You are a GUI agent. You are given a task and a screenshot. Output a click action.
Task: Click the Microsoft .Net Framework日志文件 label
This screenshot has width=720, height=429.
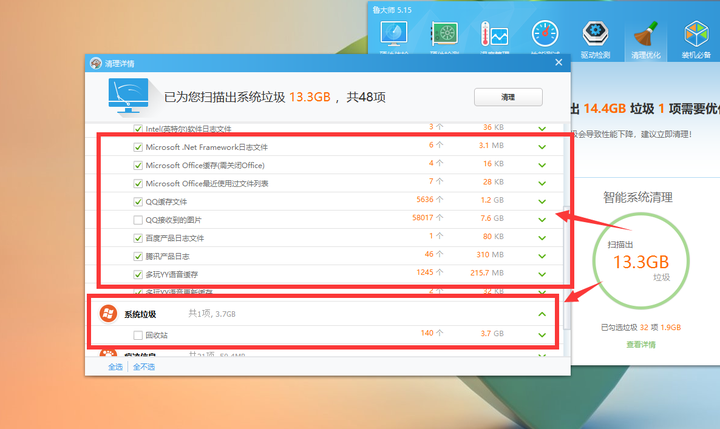(x=207, y=147)
